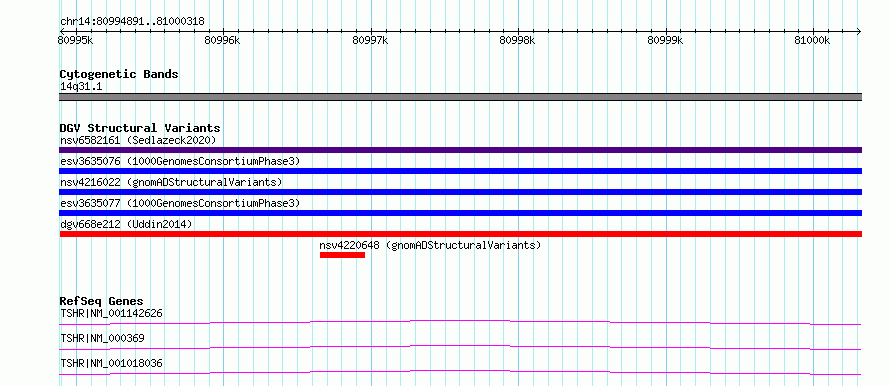Image resolution: width=890 pixels, height=386 pixels.
Task: Click the TSHR|NM_001018036 transcript label
Action: pyautogui.click(x=111, y=363)
